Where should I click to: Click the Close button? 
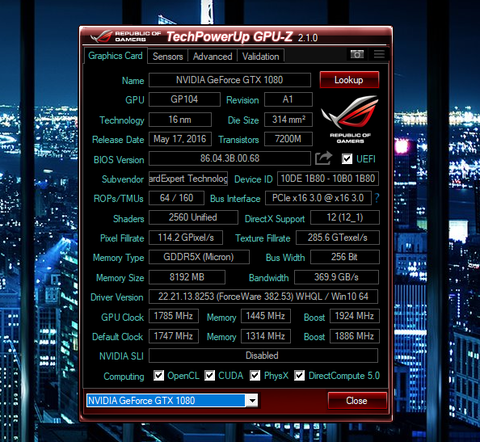[x=357, y=400]
